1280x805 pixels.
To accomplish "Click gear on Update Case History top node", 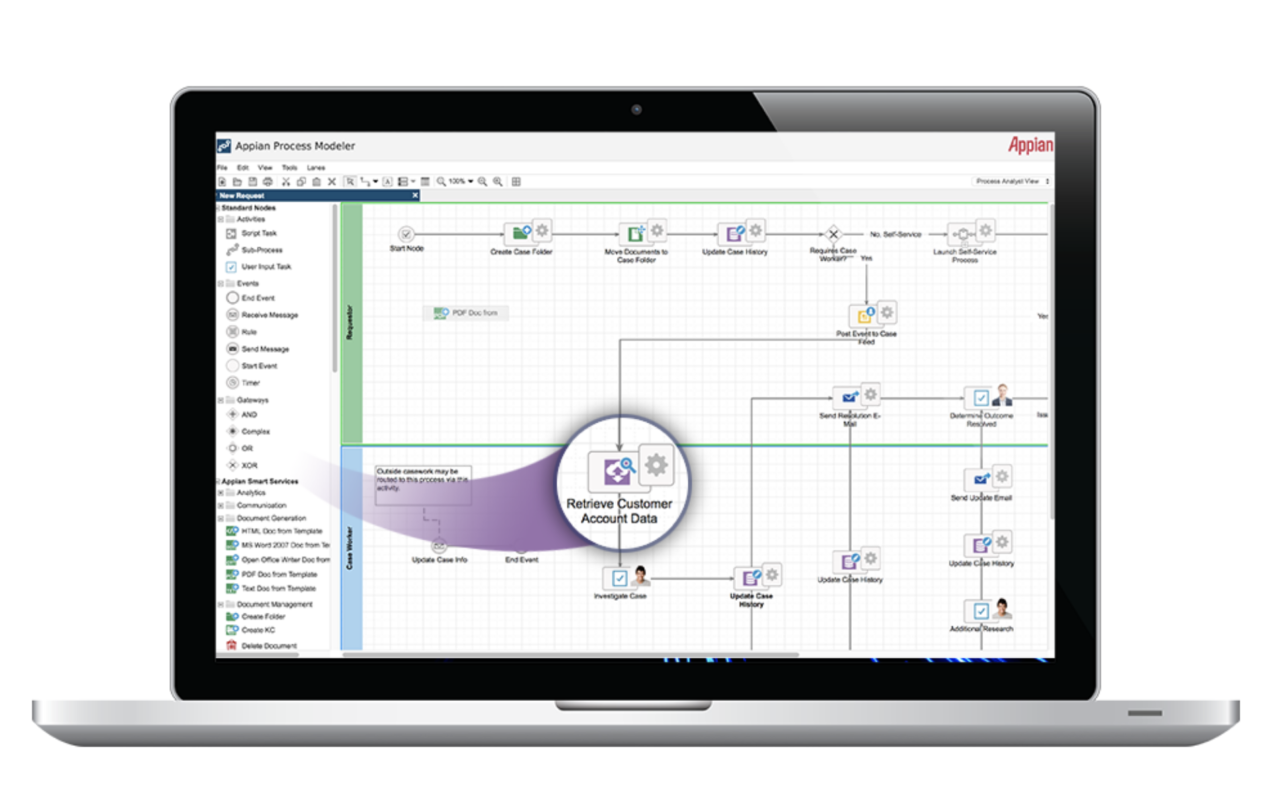I will click(755, 230).
